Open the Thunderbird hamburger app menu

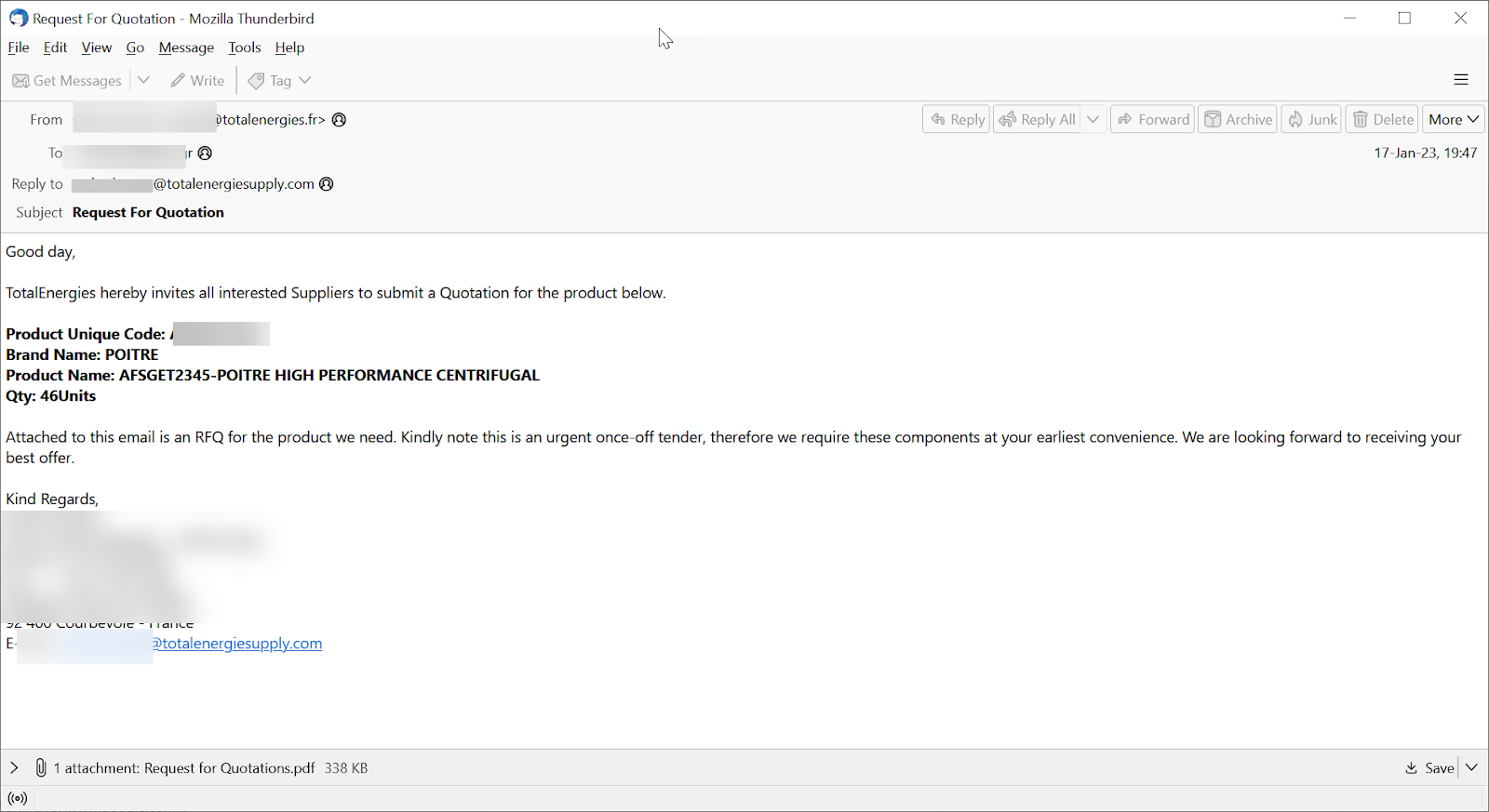pyautogui.click(x=1461, y=80)
